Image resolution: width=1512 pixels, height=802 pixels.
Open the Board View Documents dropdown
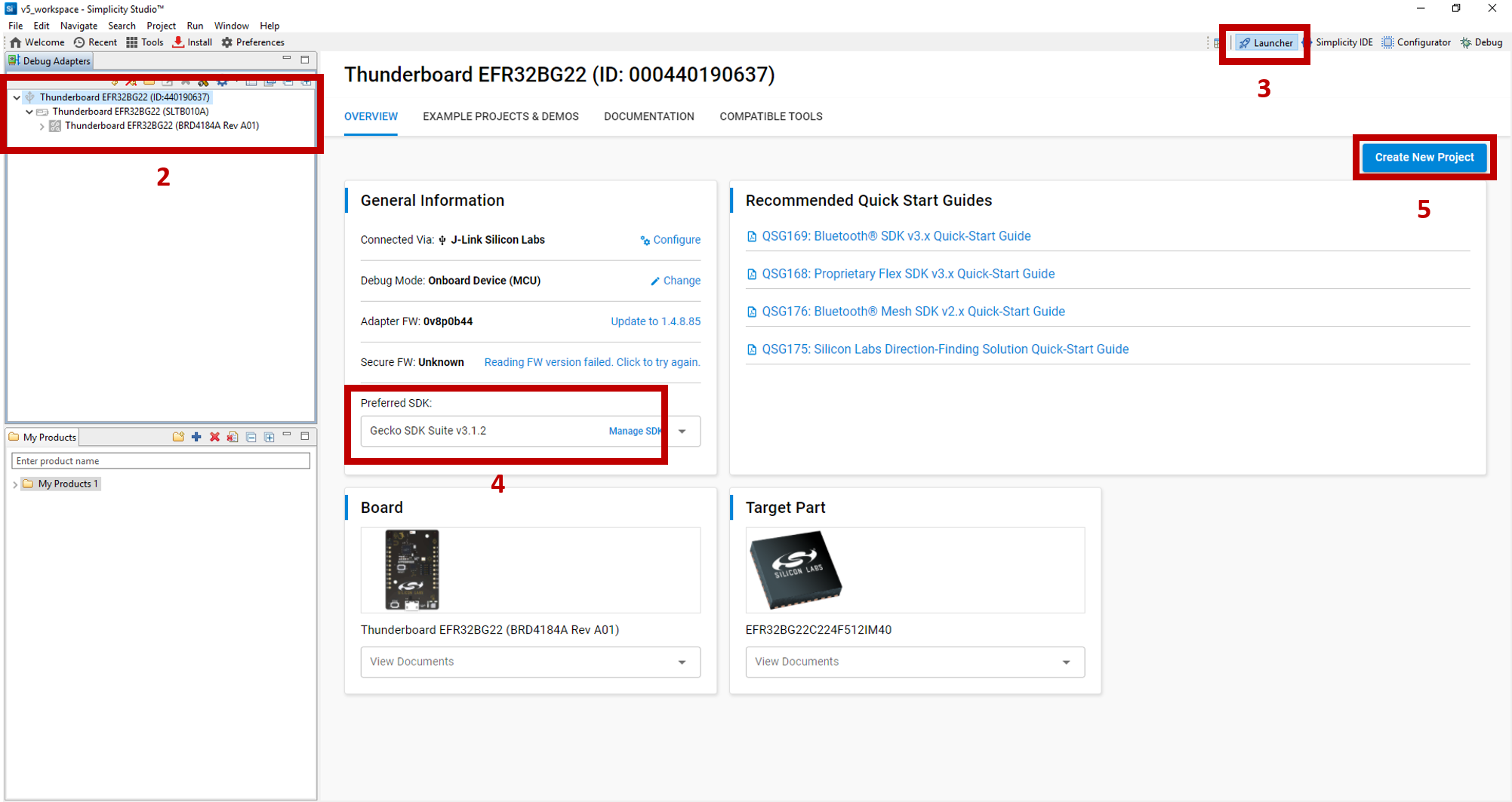[531, 662]
